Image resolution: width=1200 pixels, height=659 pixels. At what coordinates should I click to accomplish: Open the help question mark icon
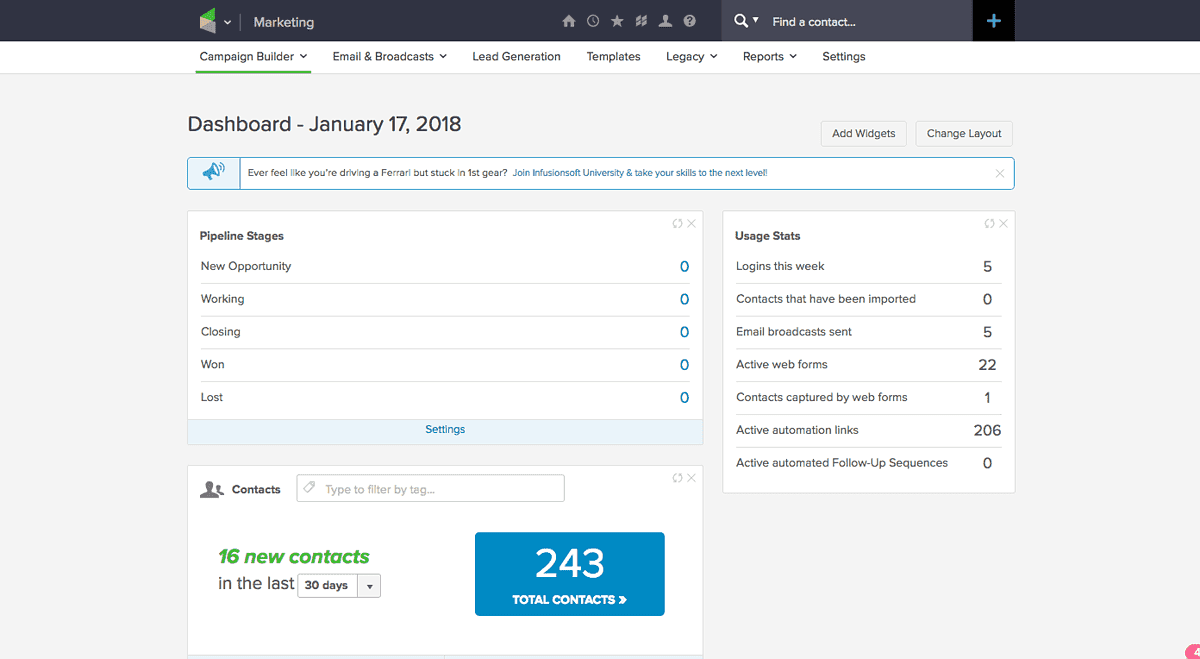(x=689, y=21)
